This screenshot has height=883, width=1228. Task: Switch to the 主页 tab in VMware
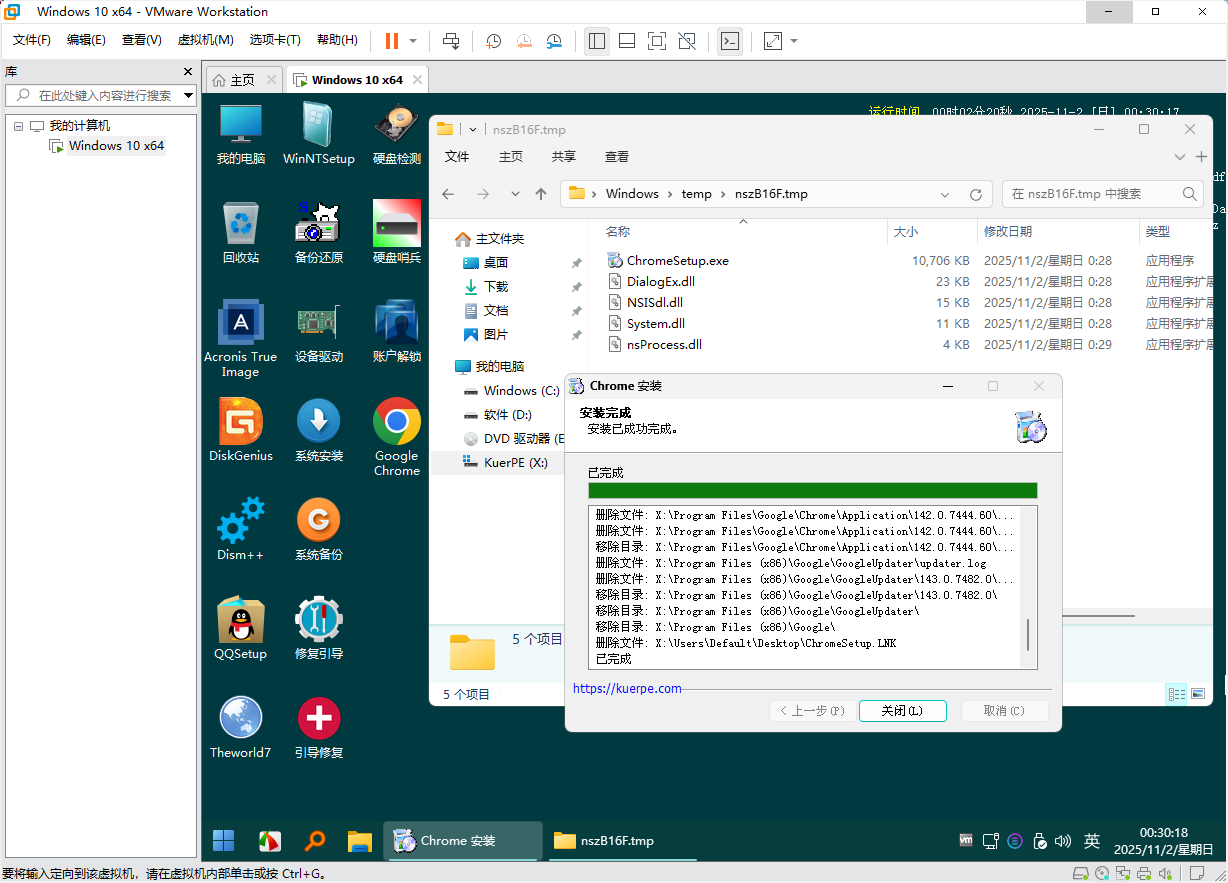tap(231, 80)
